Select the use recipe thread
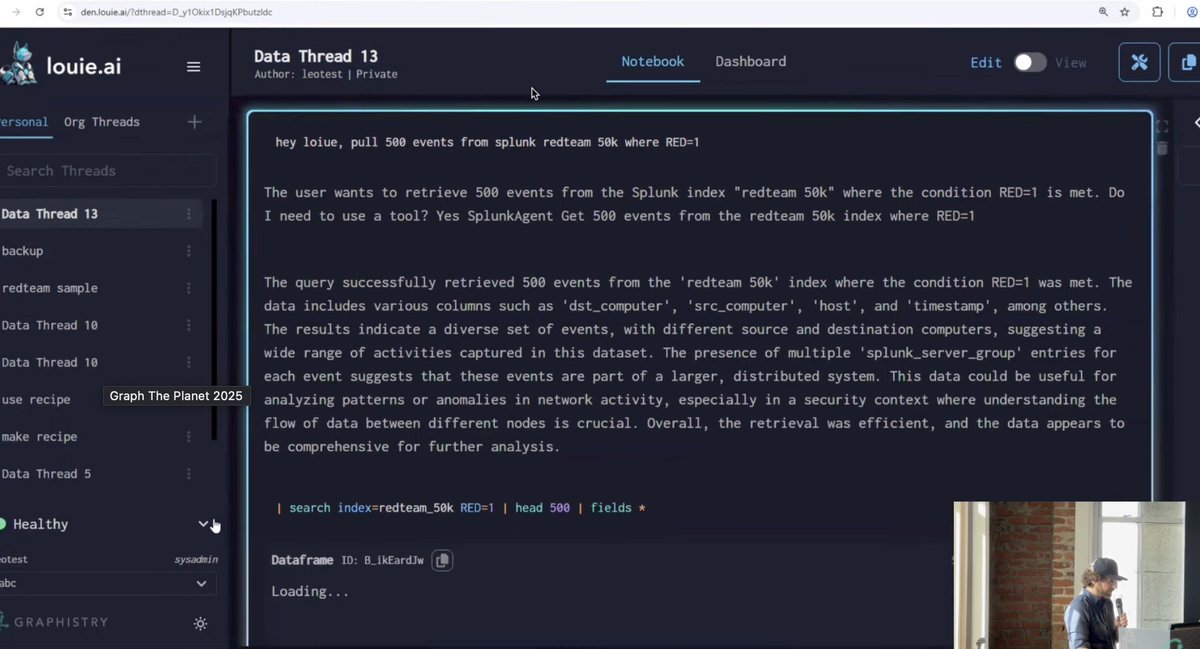Image resolution: width=1200 pixels, height=649 pixels. [38, 399]
